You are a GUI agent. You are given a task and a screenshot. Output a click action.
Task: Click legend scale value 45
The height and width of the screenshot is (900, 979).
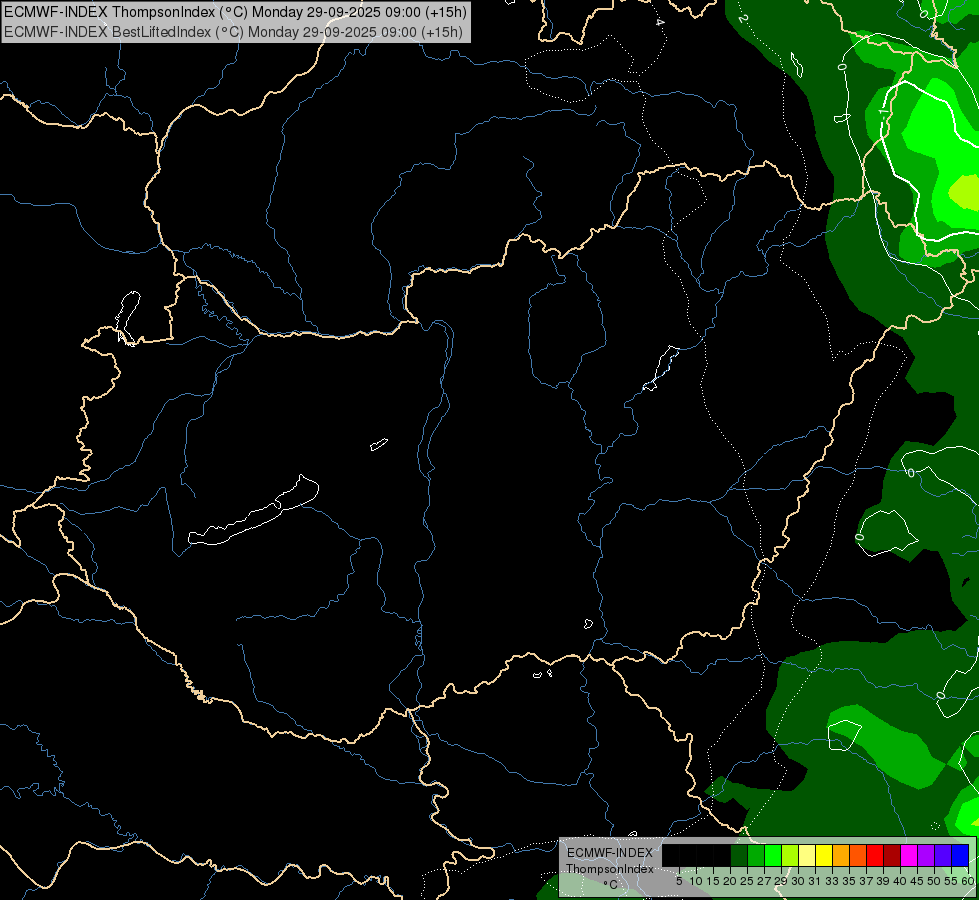click(x=917, y=881)
